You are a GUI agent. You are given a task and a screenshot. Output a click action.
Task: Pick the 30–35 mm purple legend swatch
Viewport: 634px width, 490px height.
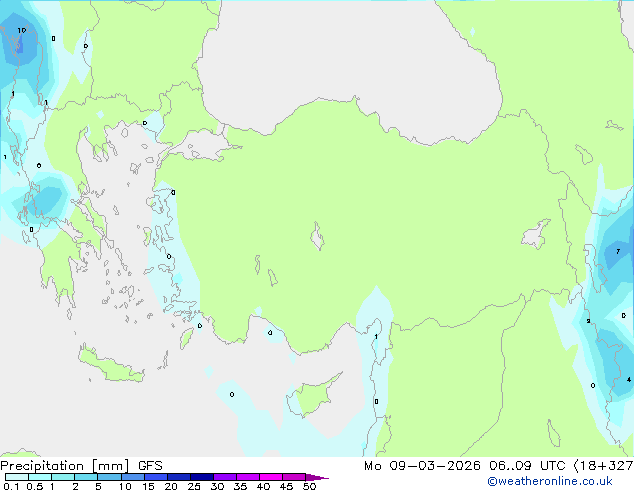(x=225, y=477)
